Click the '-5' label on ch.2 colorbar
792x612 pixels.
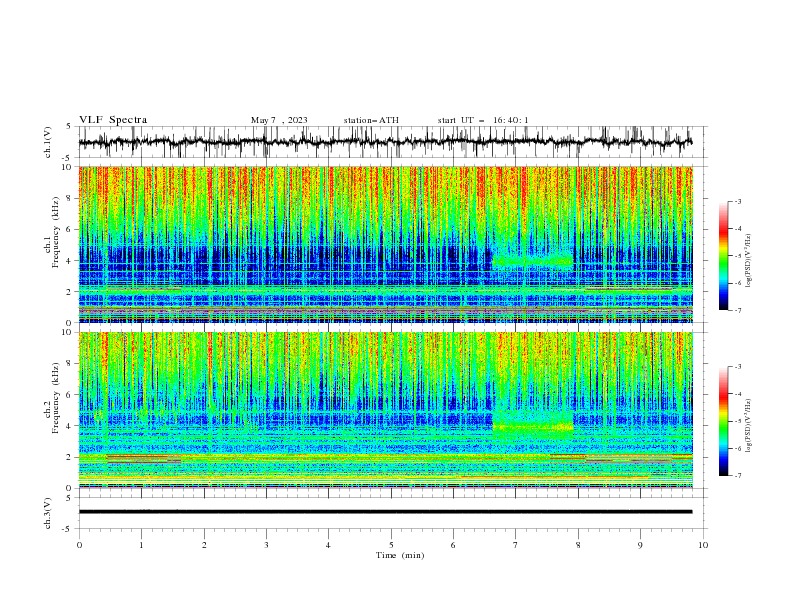[737, 421]
